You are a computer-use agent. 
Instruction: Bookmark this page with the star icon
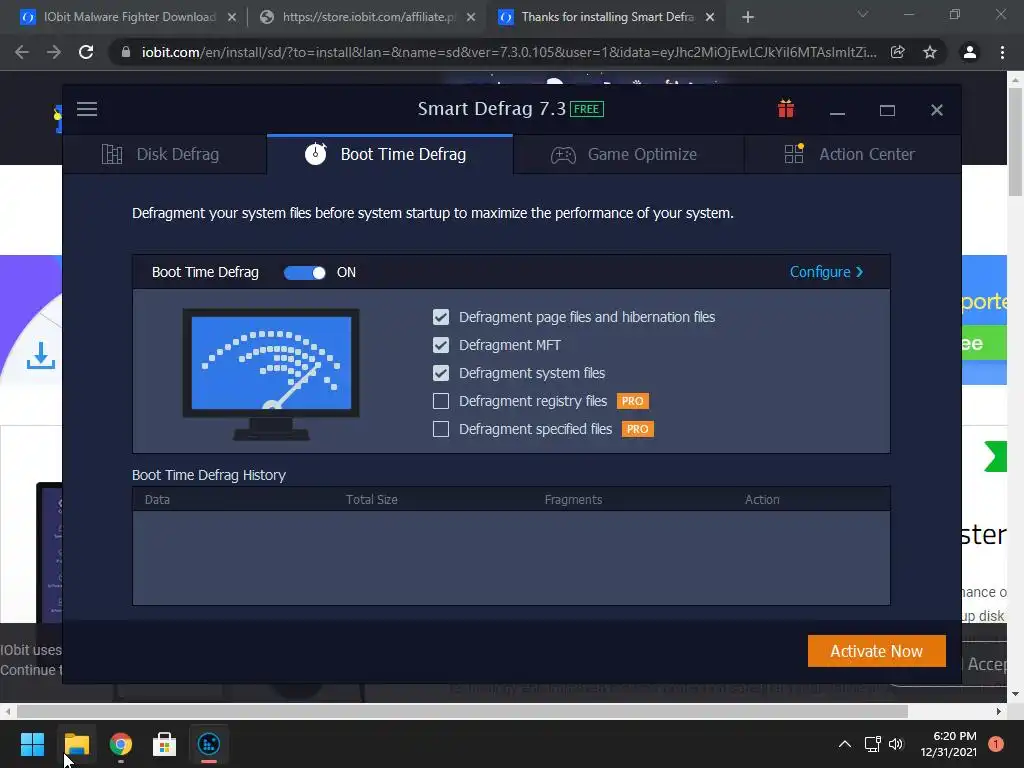(x=930, y=52)
